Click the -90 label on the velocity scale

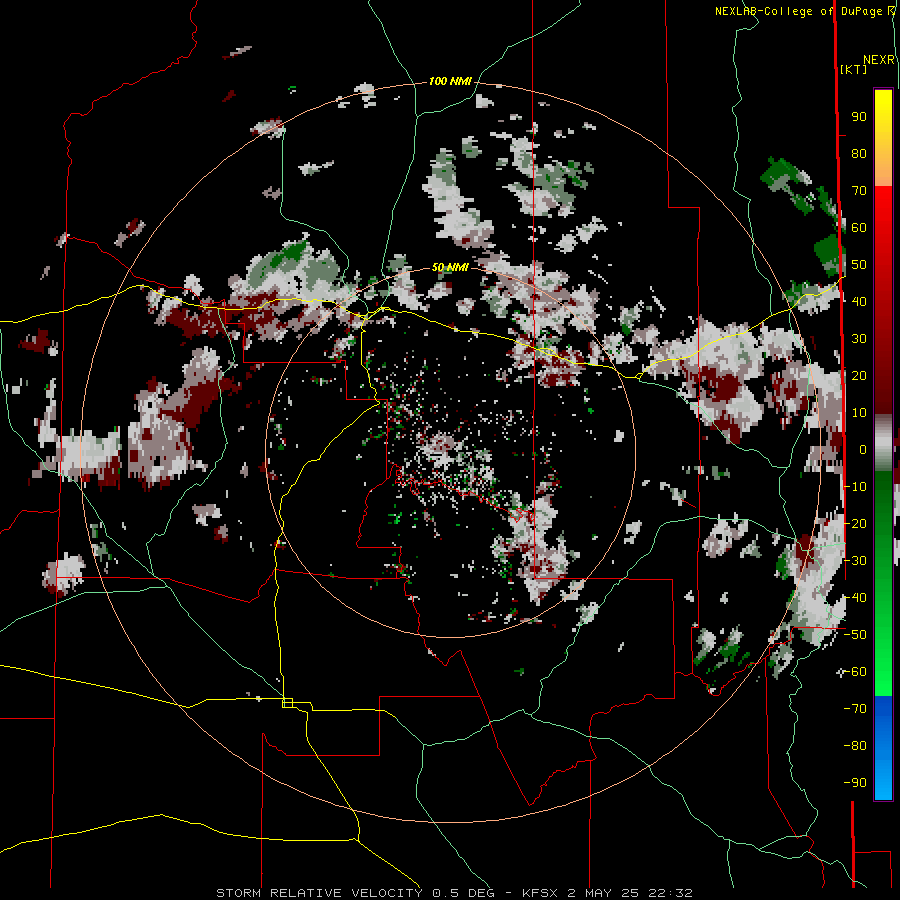point(855,782)
